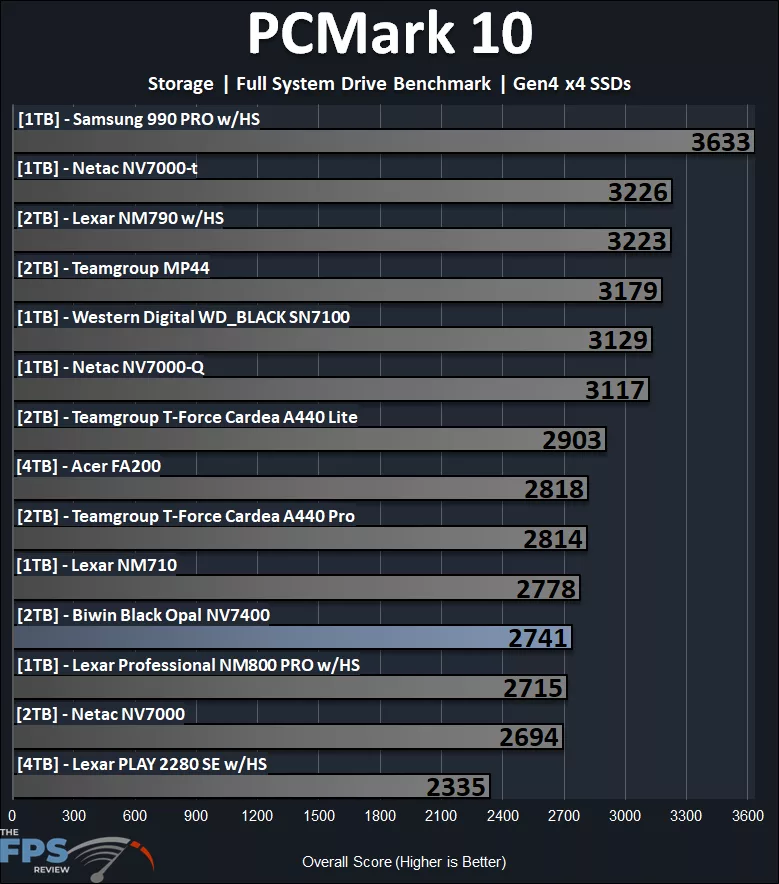Click the Netac NV7000-t label
Image resolution: width=779 pixels, height=884 pixels.
[x=107, y=168]
